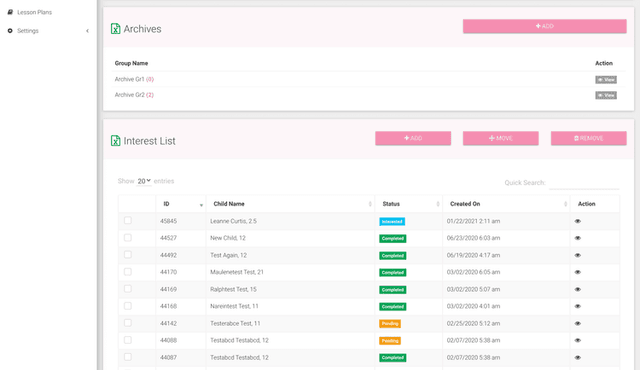
Task: Click the Remove button
Action: tap(589, 138)
